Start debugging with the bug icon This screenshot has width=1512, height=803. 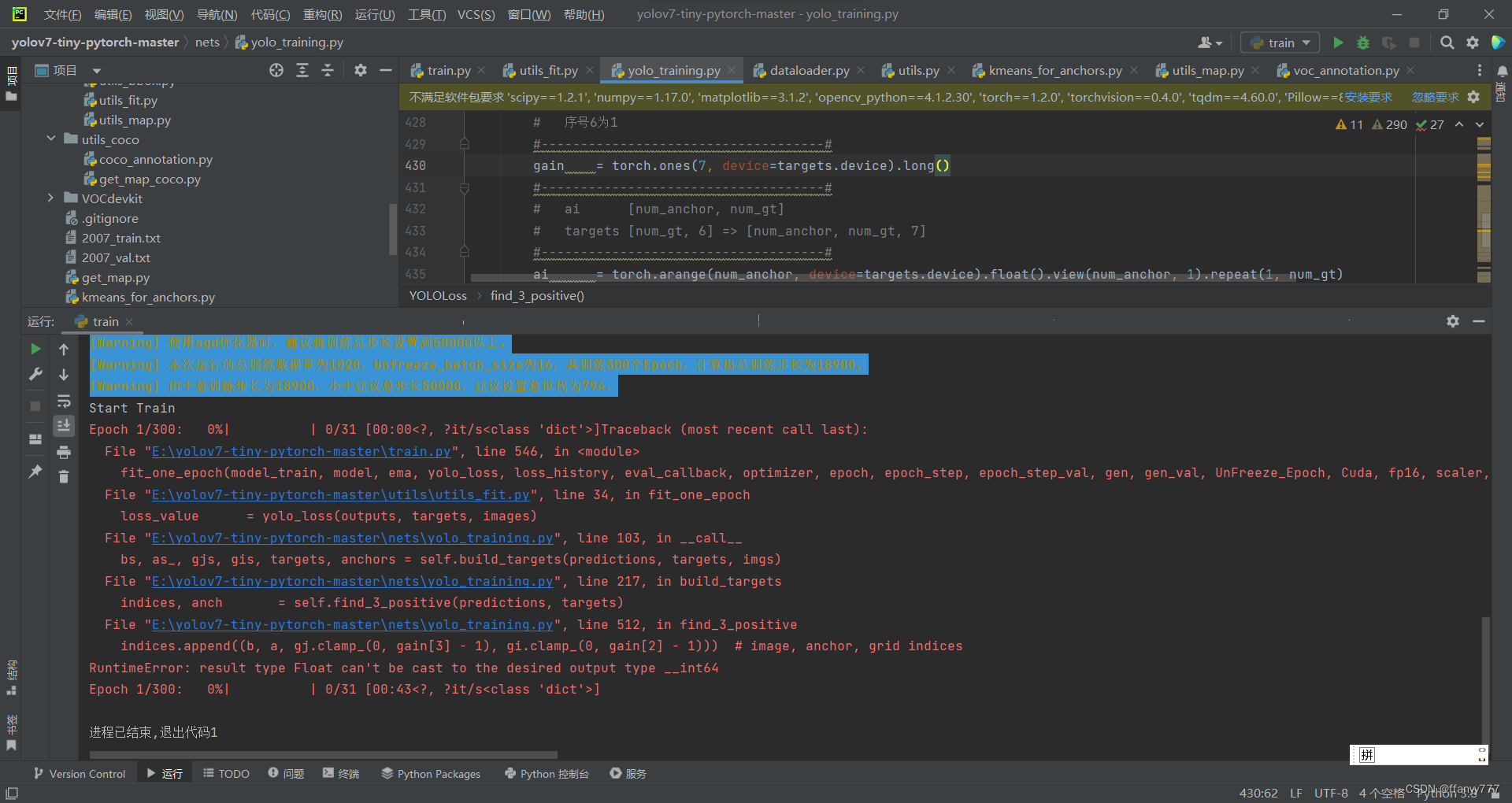tap(1363, 43)
